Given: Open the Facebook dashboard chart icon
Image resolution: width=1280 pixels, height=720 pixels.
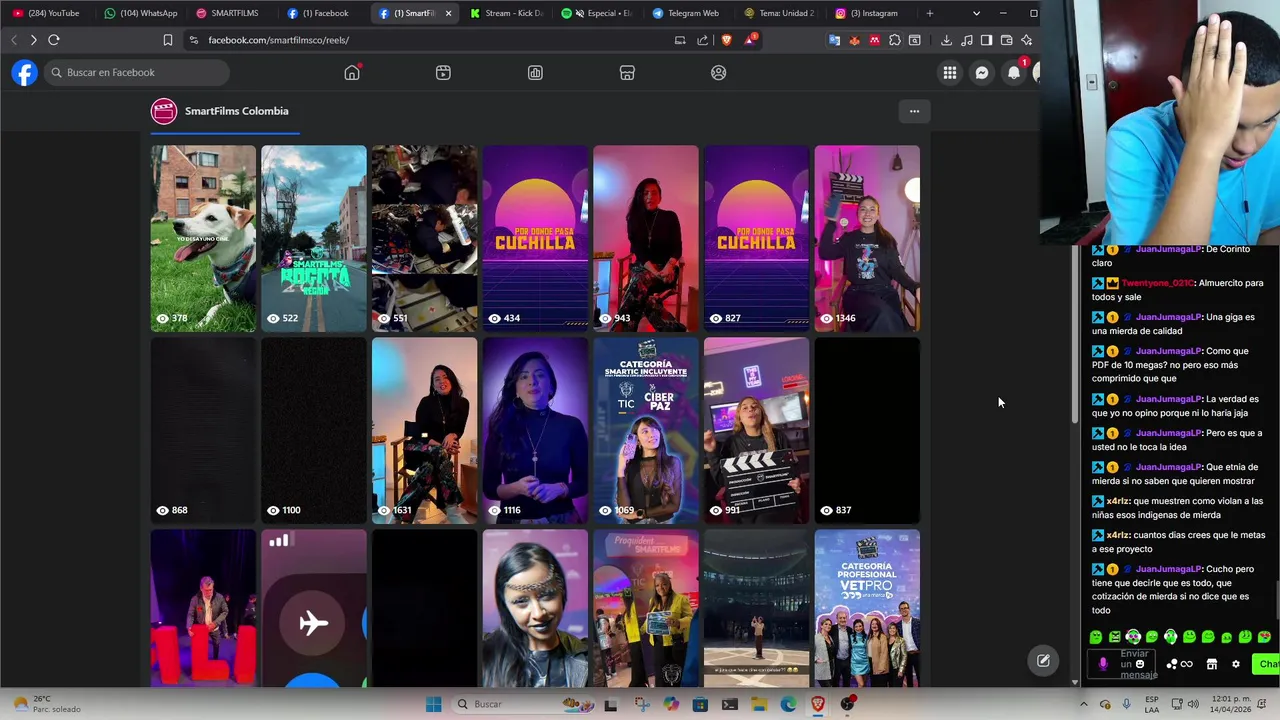Looking at the screenshot, I should point(535,73).
